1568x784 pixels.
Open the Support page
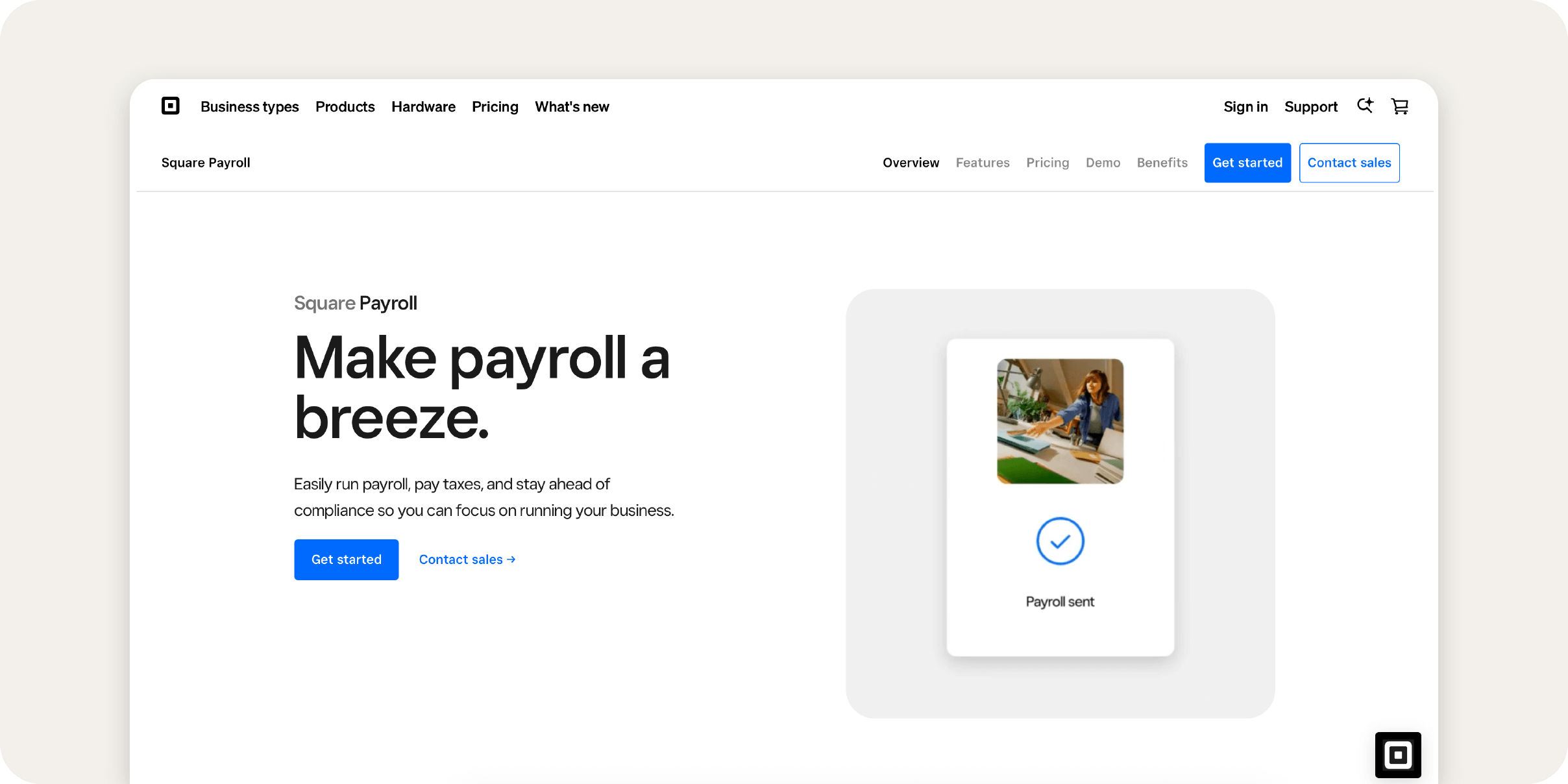click(1311, 106)
